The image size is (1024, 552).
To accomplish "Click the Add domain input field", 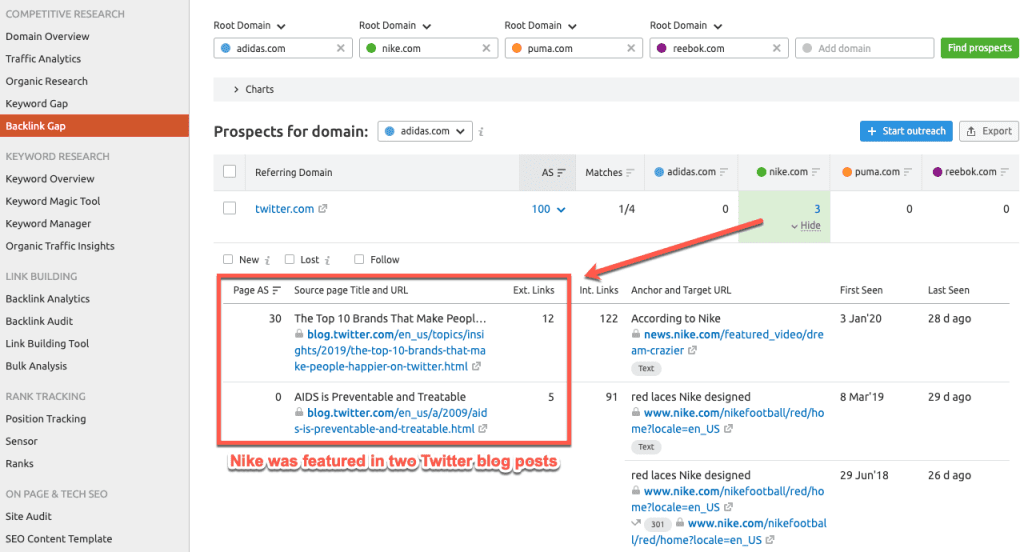I will 865,48.
